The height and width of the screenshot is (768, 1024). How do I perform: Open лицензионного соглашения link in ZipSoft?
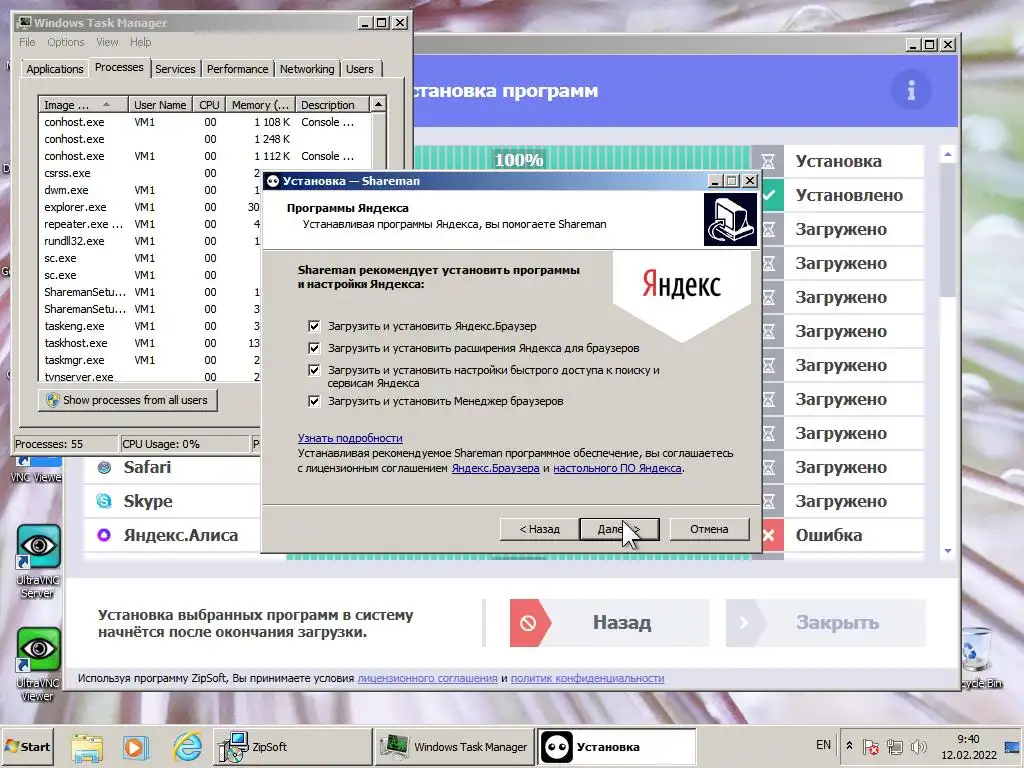click(428, 679)
